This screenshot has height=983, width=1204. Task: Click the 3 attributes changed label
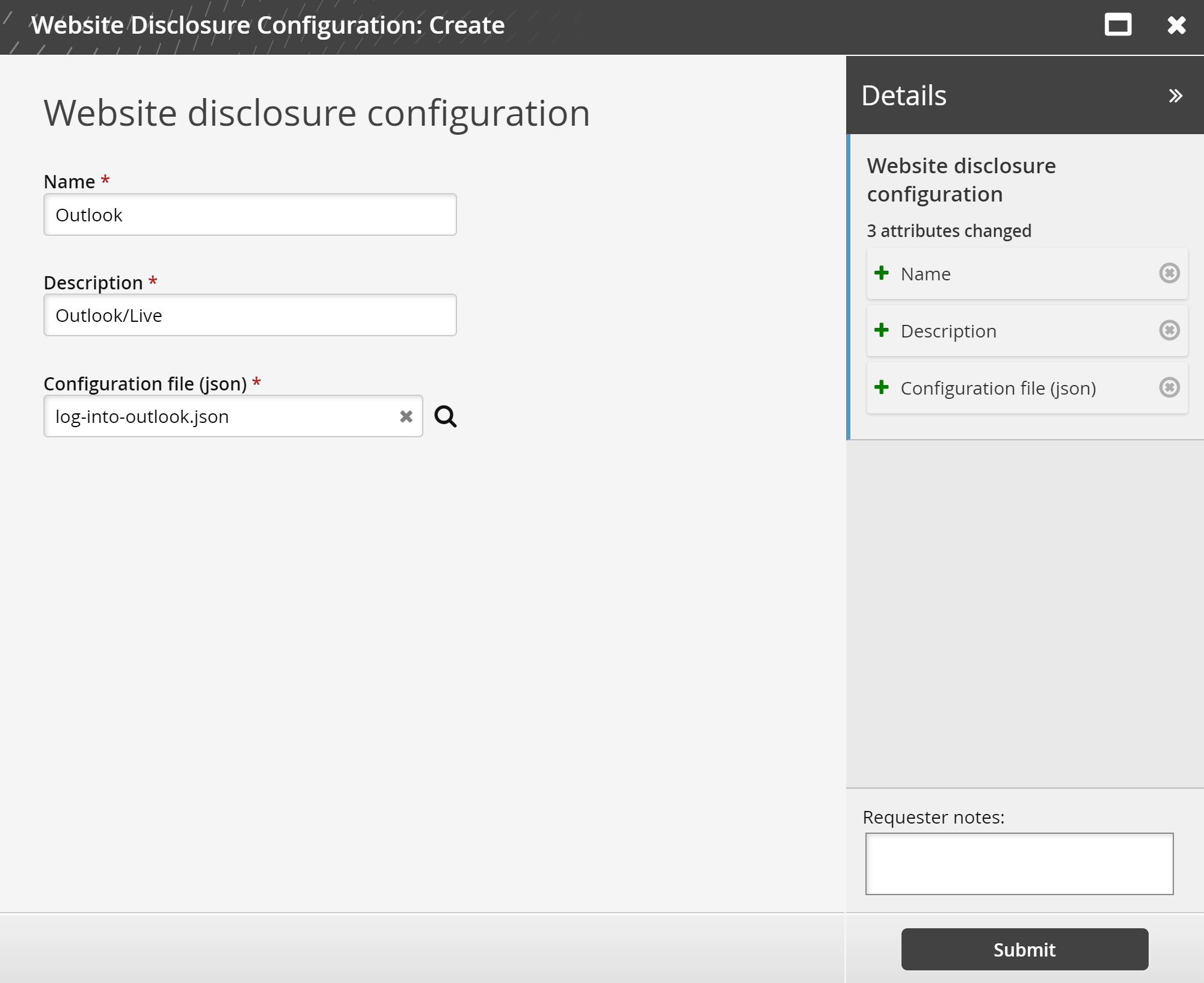click(948, 230)
